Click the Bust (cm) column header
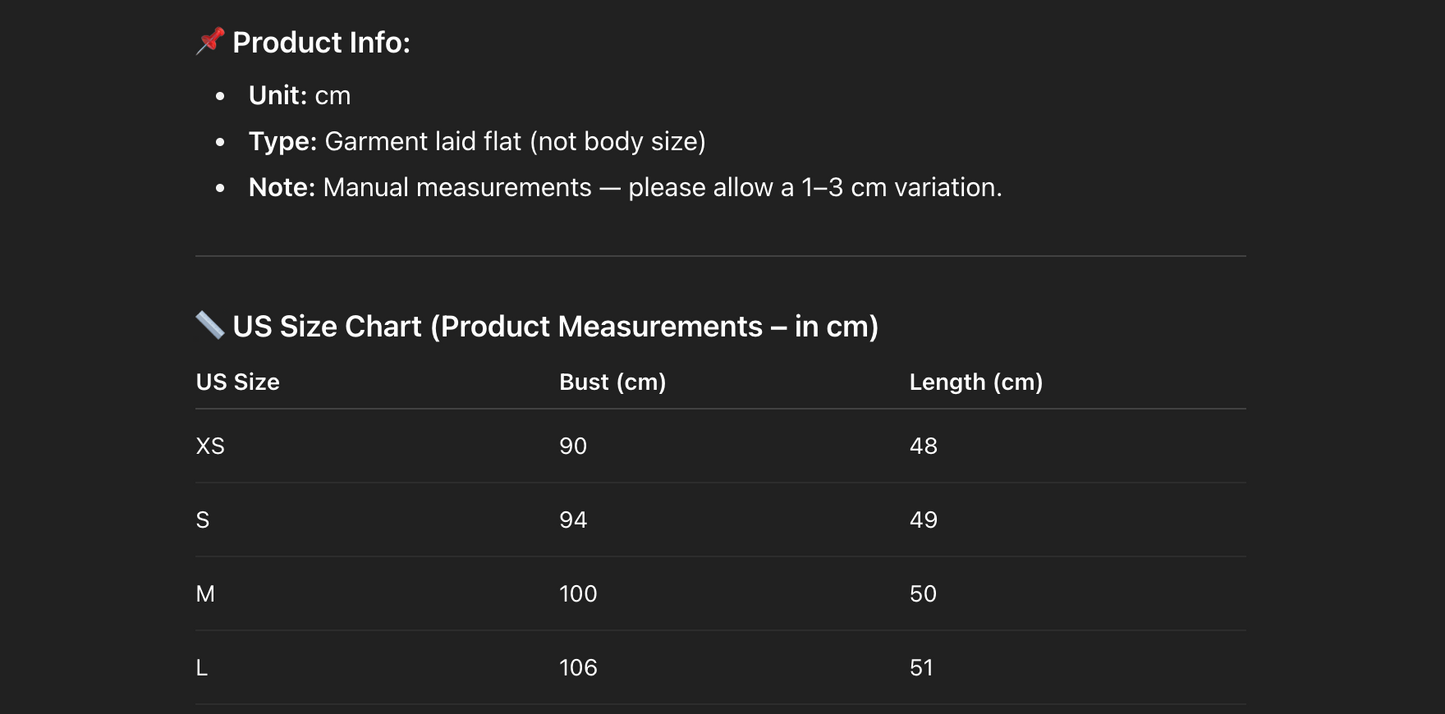 point(612,382)
